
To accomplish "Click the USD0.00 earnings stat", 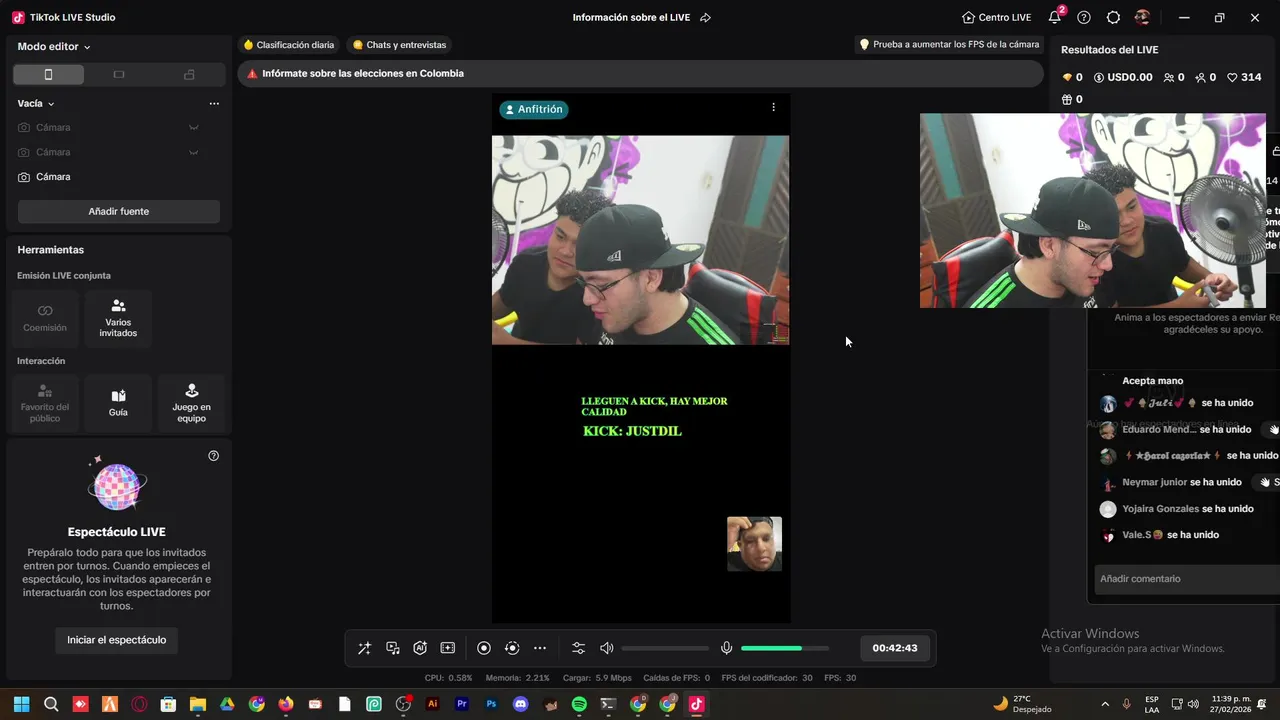I will pos(1123,78).
